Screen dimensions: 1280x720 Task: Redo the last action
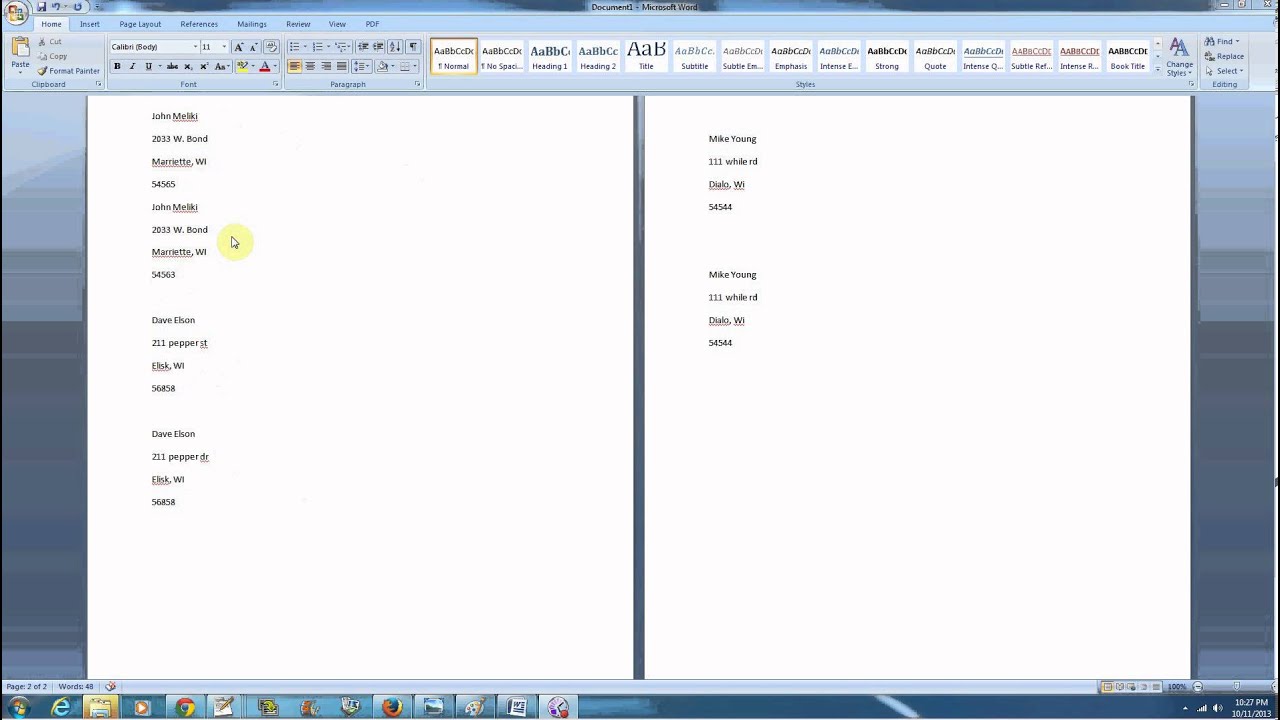77,7
